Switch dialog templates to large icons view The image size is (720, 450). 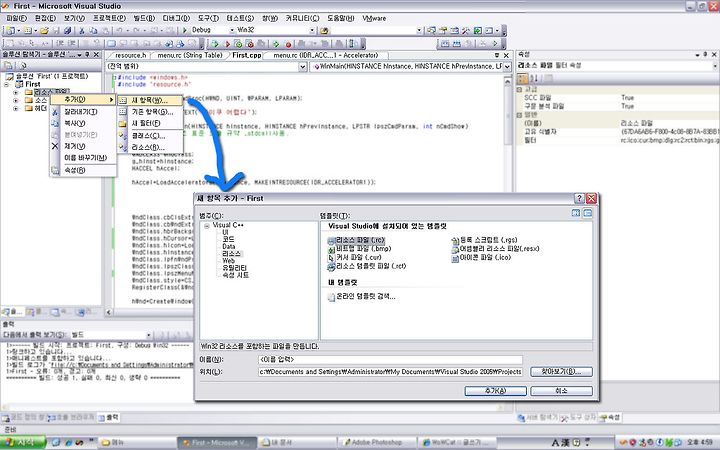pyautogui.click(x=576, y=213)
